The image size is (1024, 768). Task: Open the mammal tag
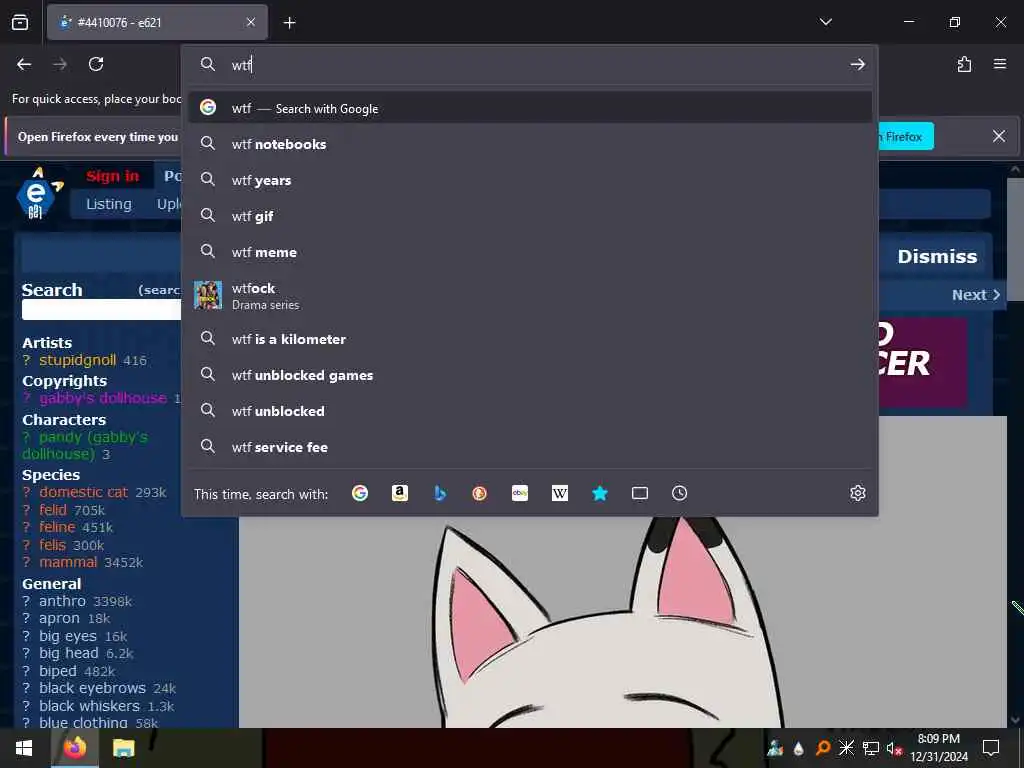tap(68, 562)
